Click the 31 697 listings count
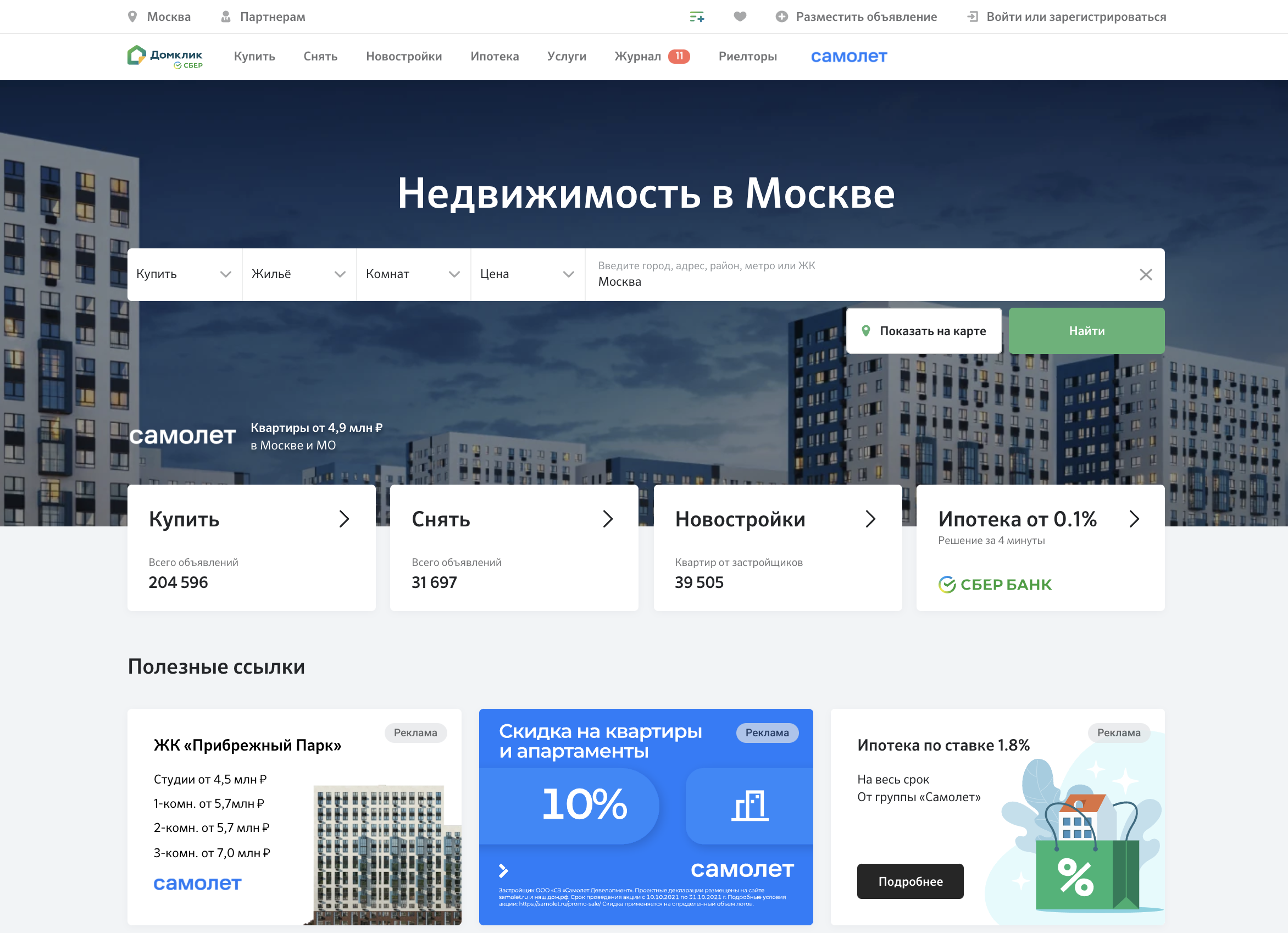The height and width of the screenshot is (933, 1288). pos(434,582)
